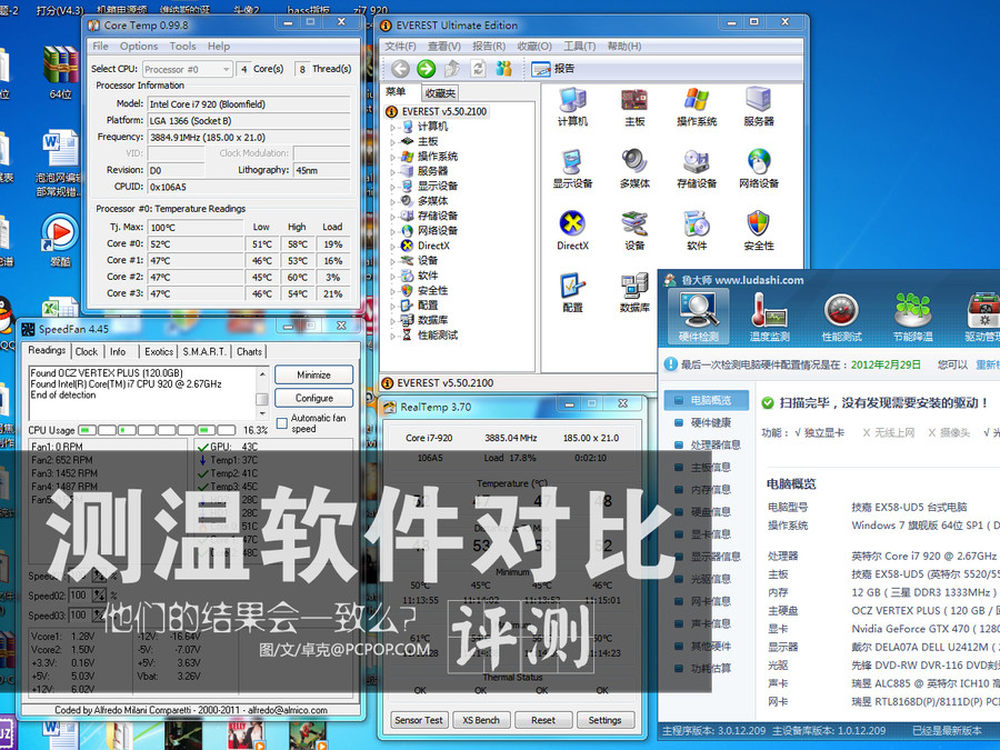Image resolution: width=1000 pixels, height=750 pixels.
Task: Expand the 操作系统 tree node in EVEREST
Action: [393, 156]
